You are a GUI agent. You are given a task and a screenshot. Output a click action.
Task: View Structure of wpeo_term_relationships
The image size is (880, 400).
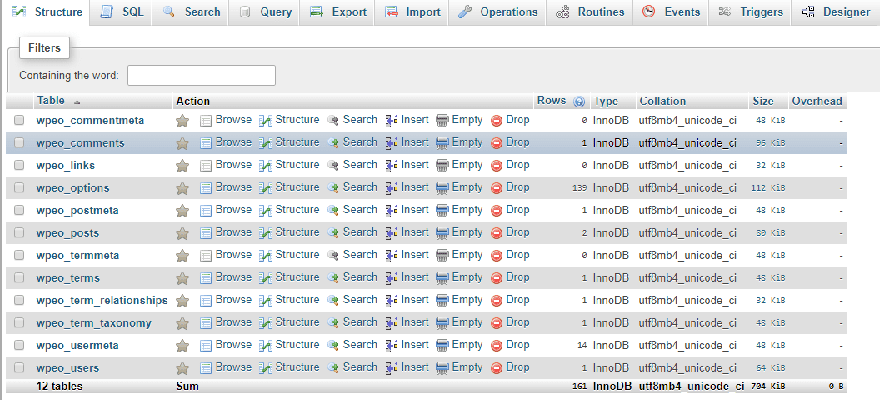click(289, 300)
